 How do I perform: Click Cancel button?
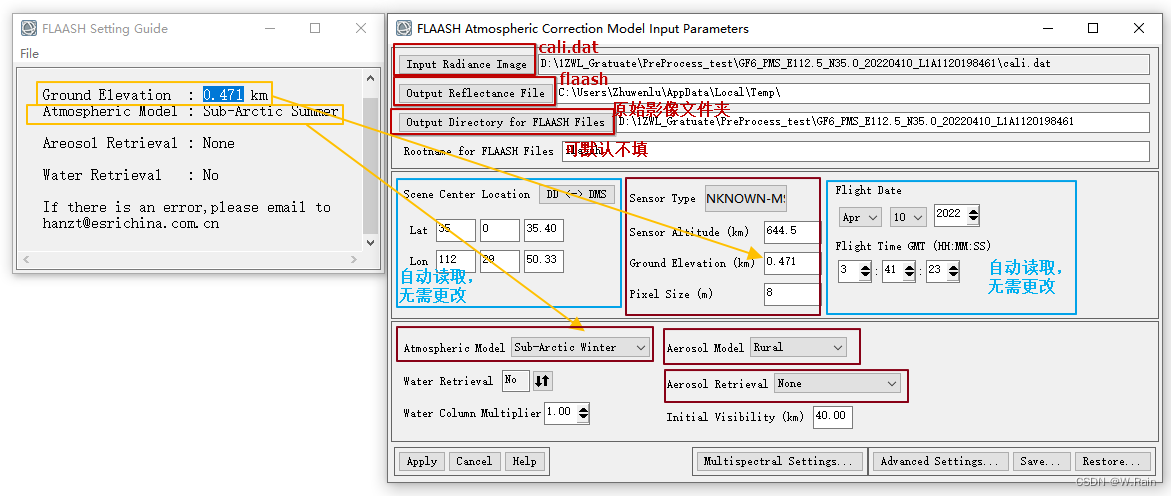[474, 461]
